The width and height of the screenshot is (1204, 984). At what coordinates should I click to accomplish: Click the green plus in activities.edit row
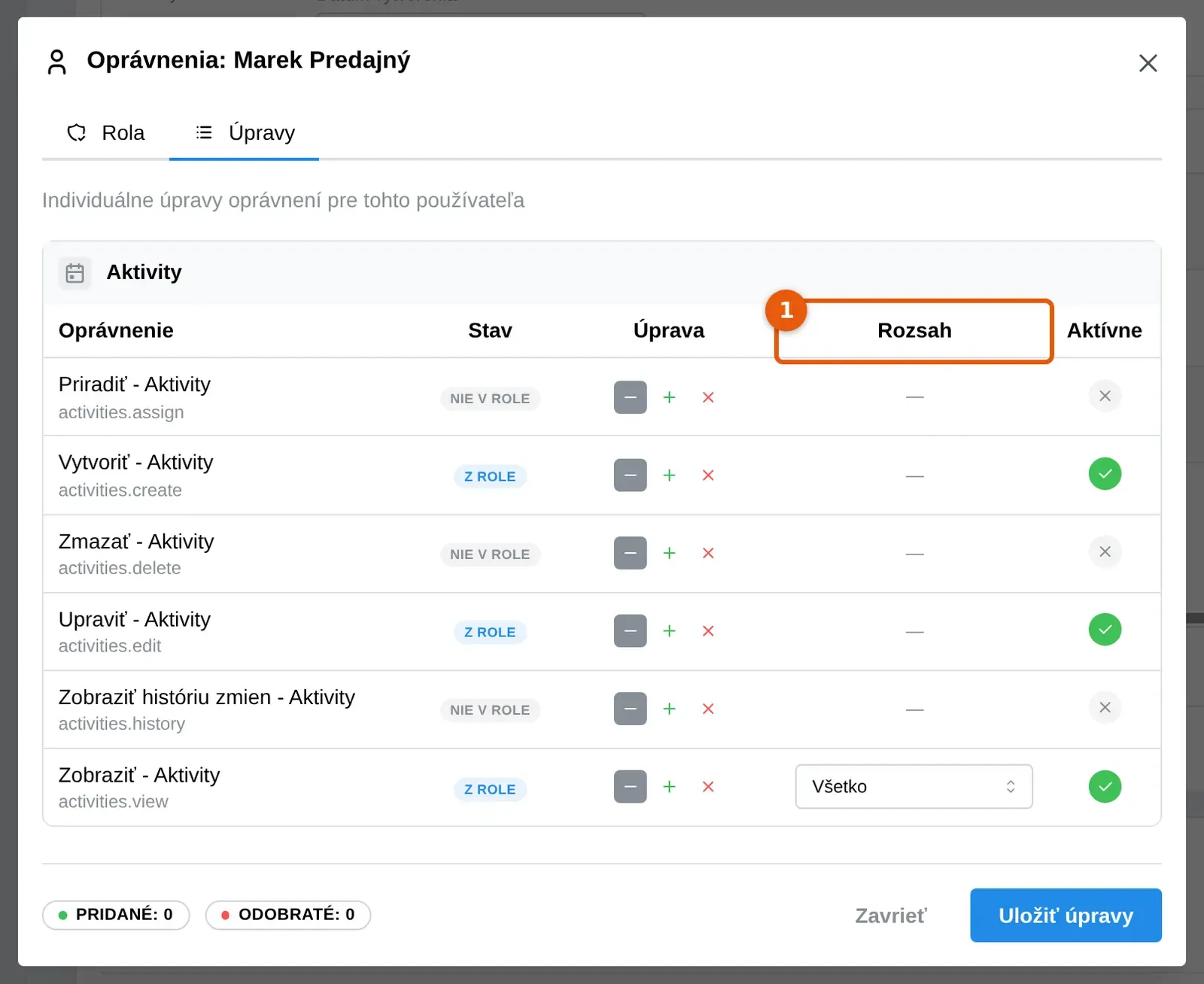click(x=669, y=631)
